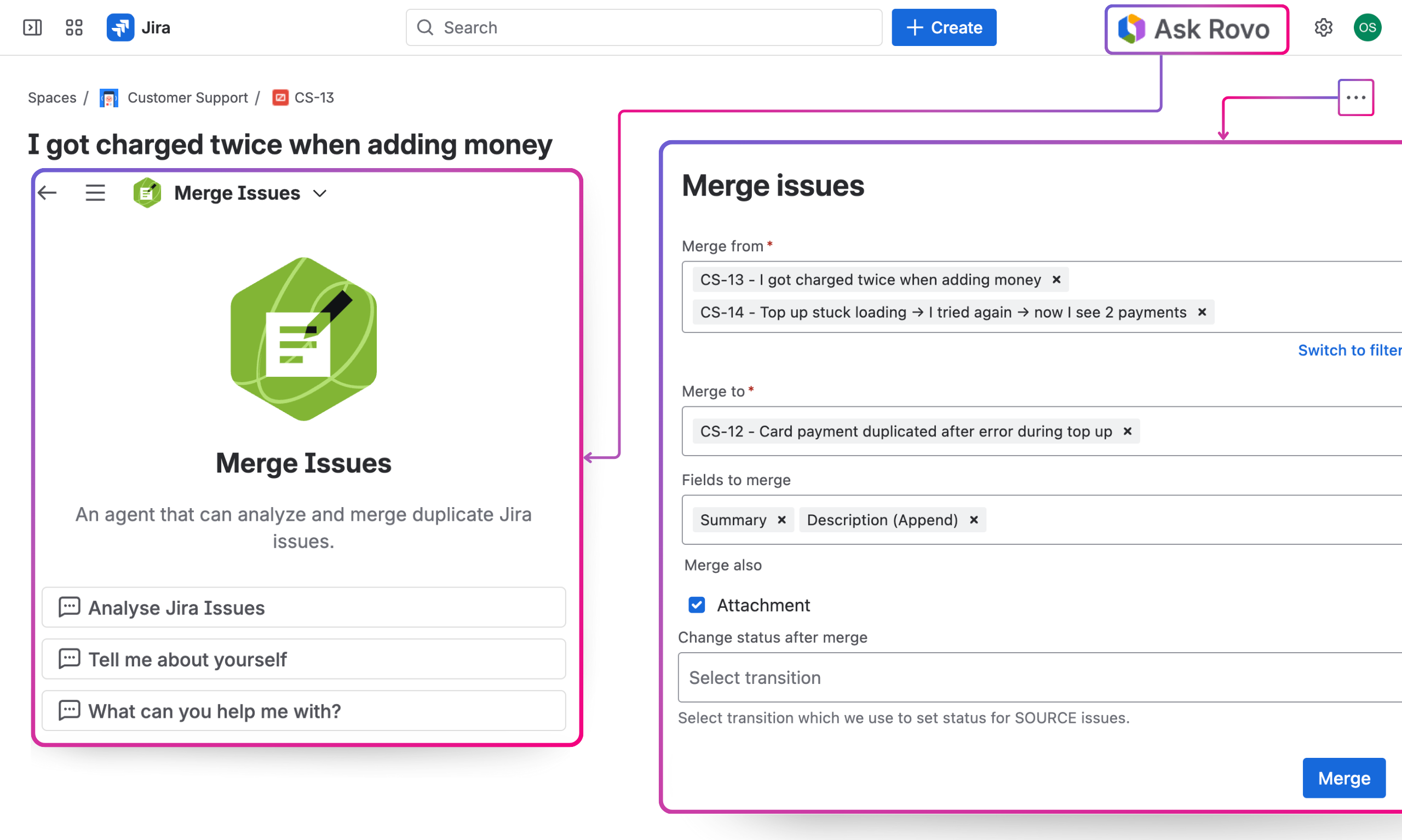Click the Jira logo icon
Image resolution: width=1402 pixels, height=840 pixels.
click(120, 27)
